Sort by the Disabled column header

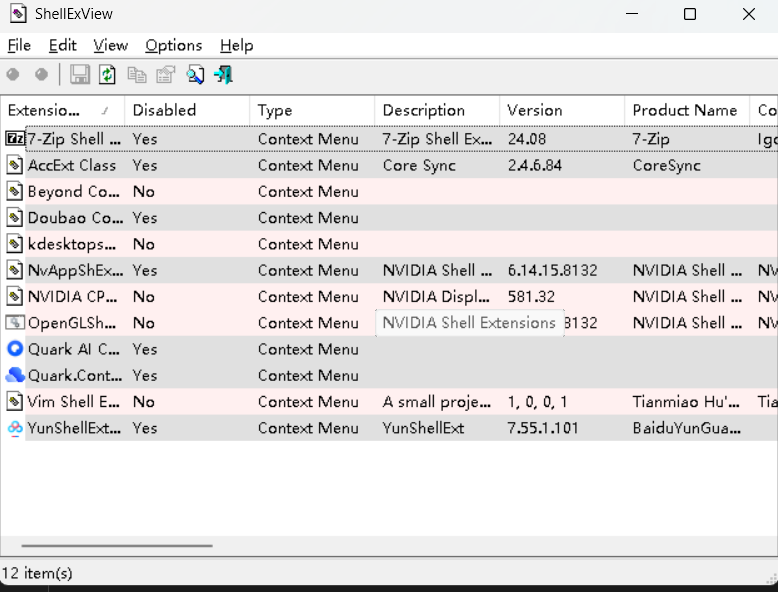coord(164,110)
